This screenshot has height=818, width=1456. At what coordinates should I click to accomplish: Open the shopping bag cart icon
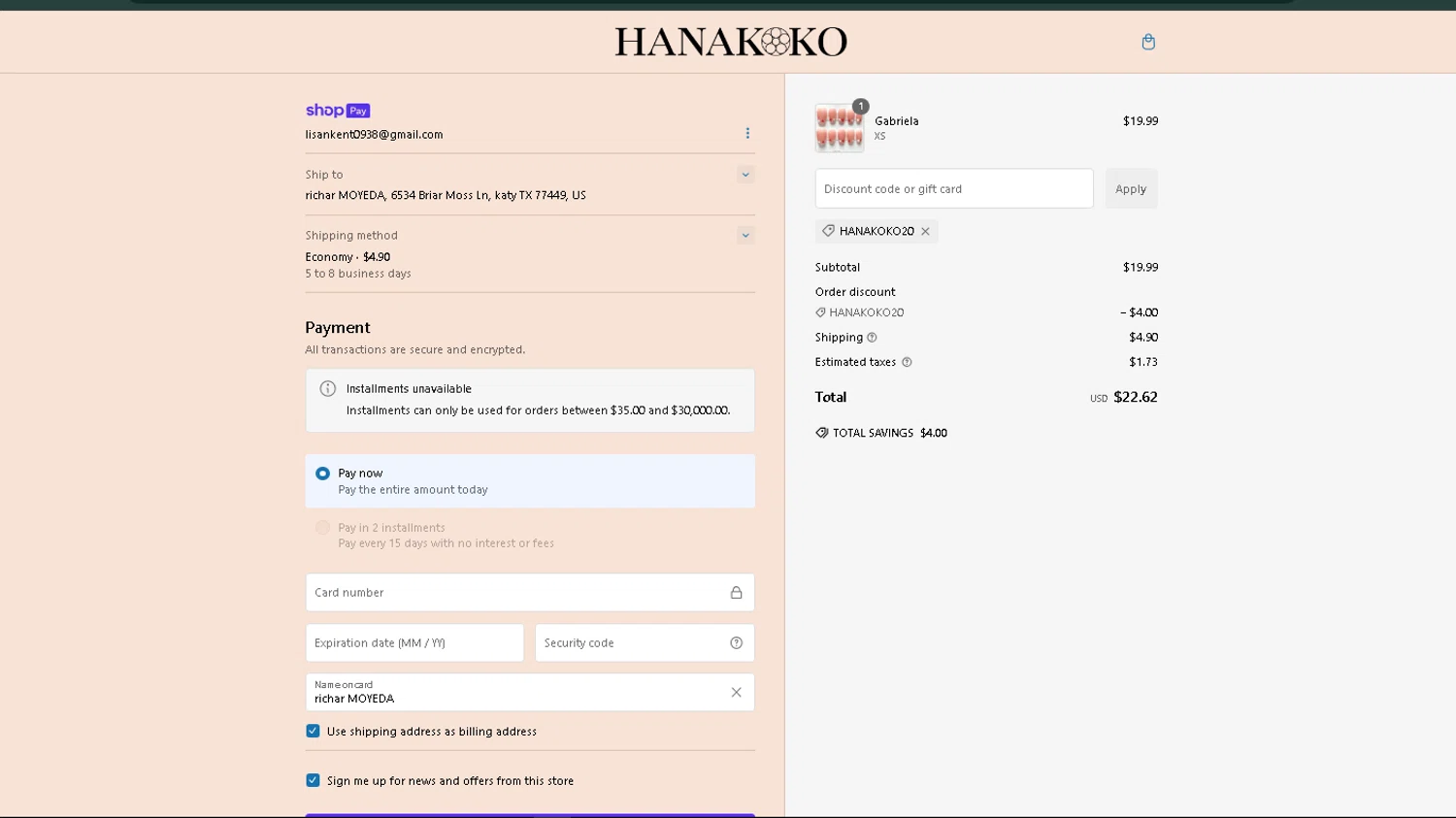[1148, 42]
